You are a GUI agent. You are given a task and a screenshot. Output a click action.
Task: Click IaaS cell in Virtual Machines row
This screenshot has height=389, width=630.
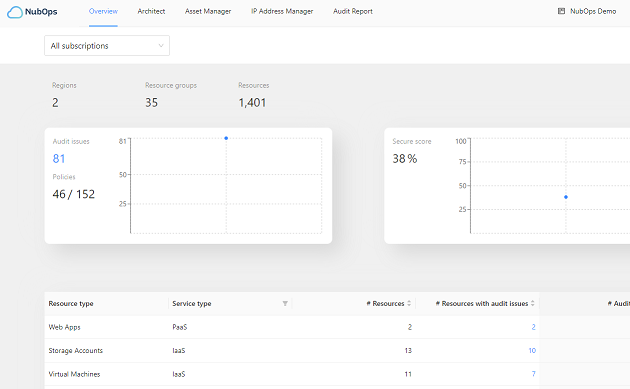[179, 374]
